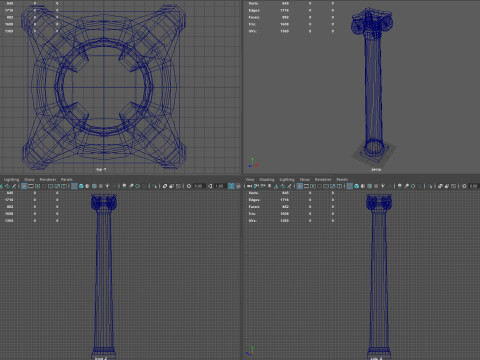Toggle Field Chart in side panel toolbar

pyautogui.click(x=326, y=186)
